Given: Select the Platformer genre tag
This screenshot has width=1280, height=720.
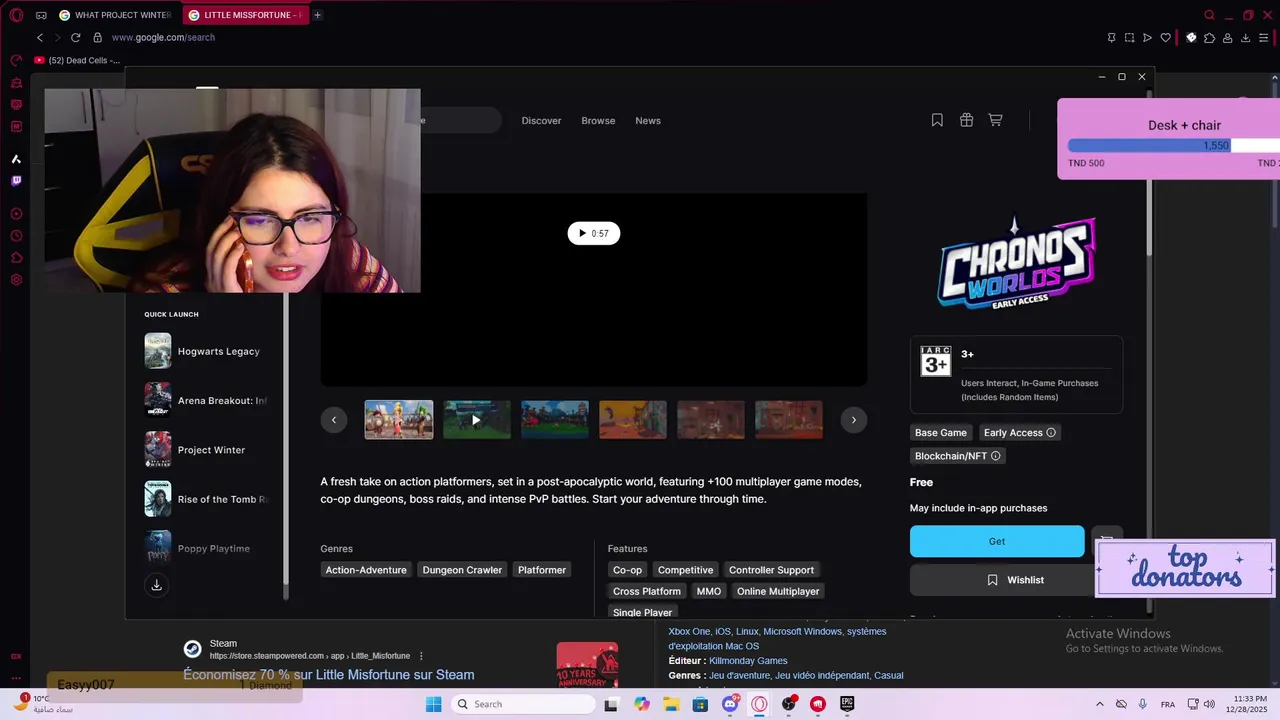Looking at the screenshot, I should click(542, 570).
